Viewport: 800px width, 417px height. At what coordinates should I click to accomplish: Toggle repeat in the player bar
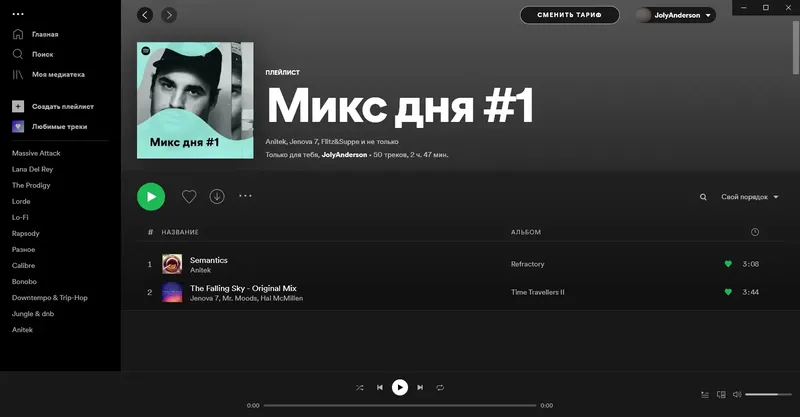click(440, 387)
